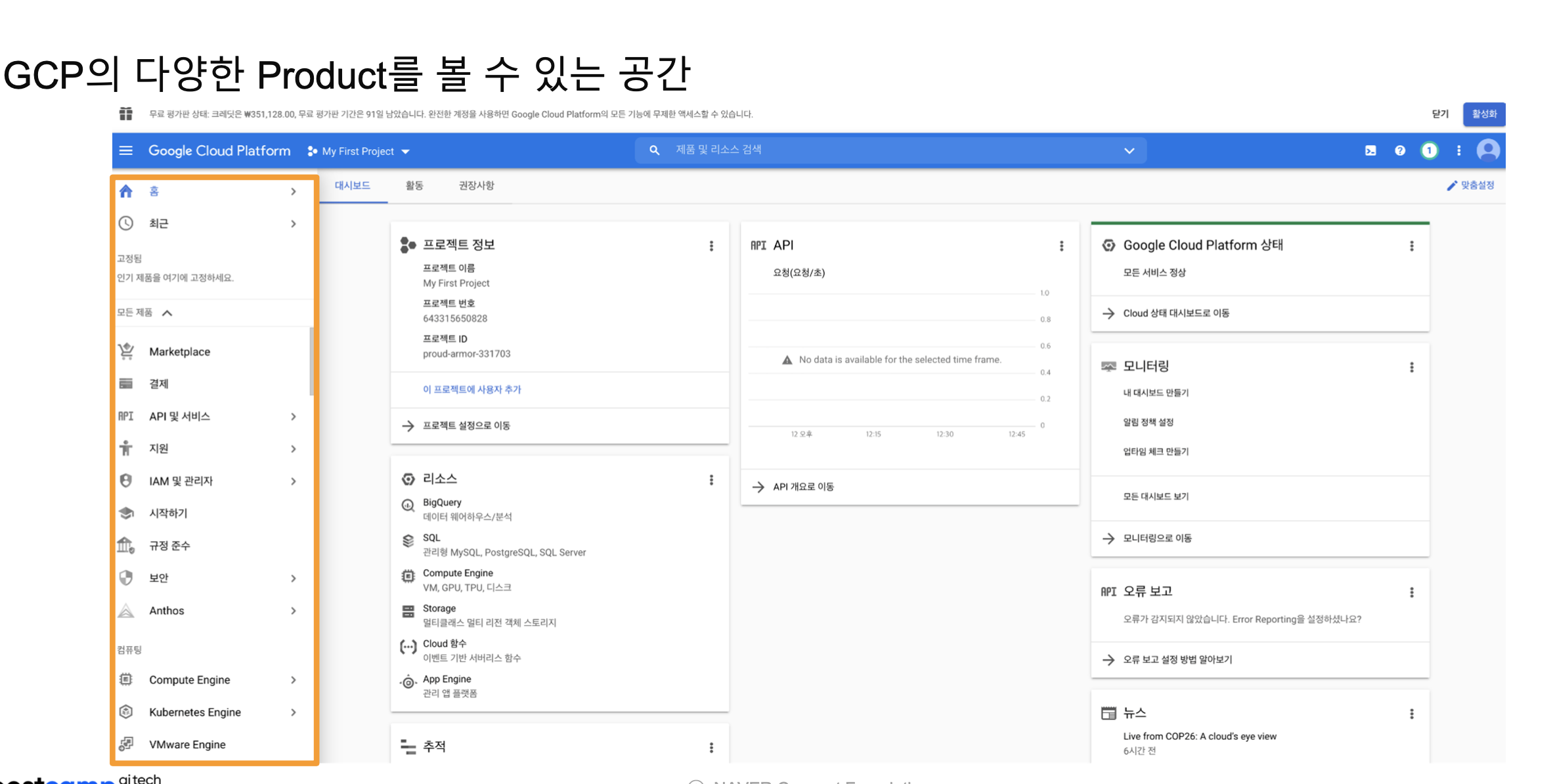The height and width of the screenshot is (784, 1555).
Task: Click the free trial gift icon
Action: tap(126, 114)
